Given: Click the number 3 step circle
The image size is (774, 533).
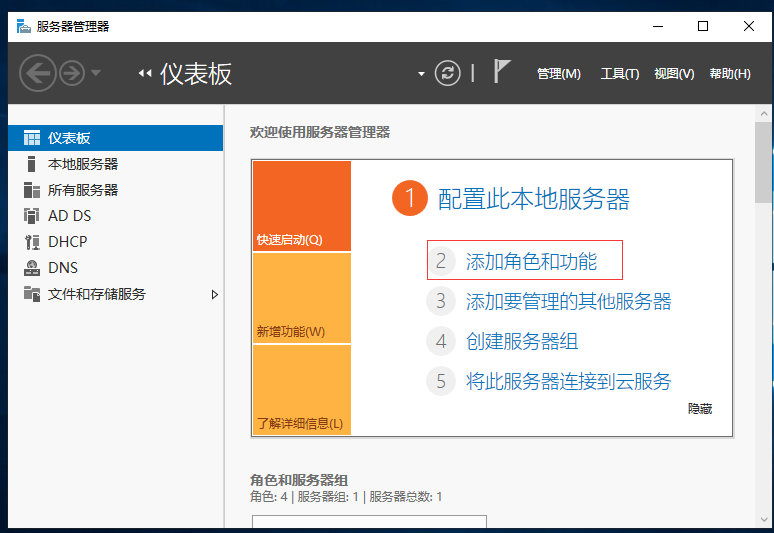Looking at the screenshot, I should pos(441,301).
